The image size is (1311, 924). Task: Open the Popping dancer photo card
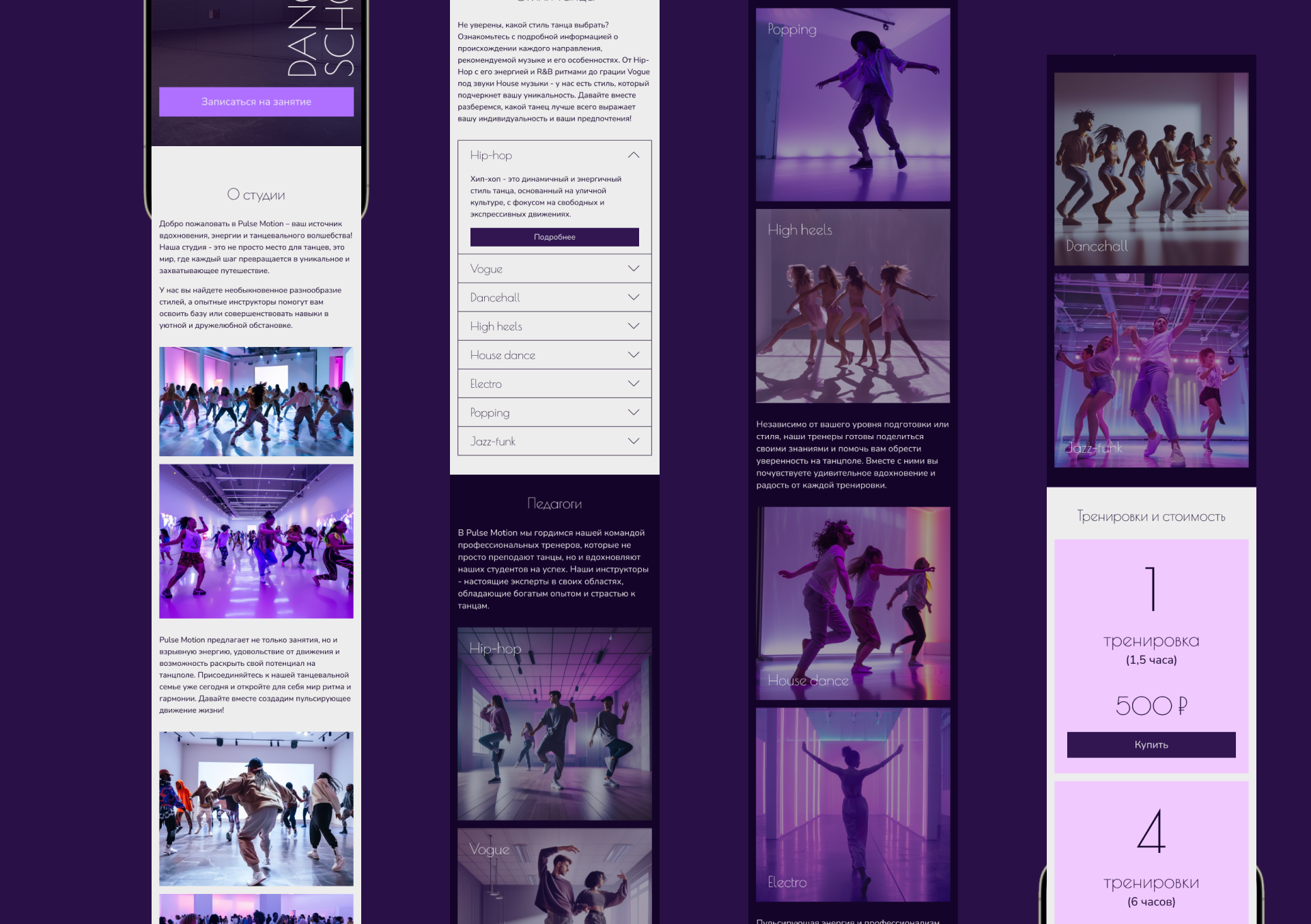pyautogui.click(x=853, y=104)
